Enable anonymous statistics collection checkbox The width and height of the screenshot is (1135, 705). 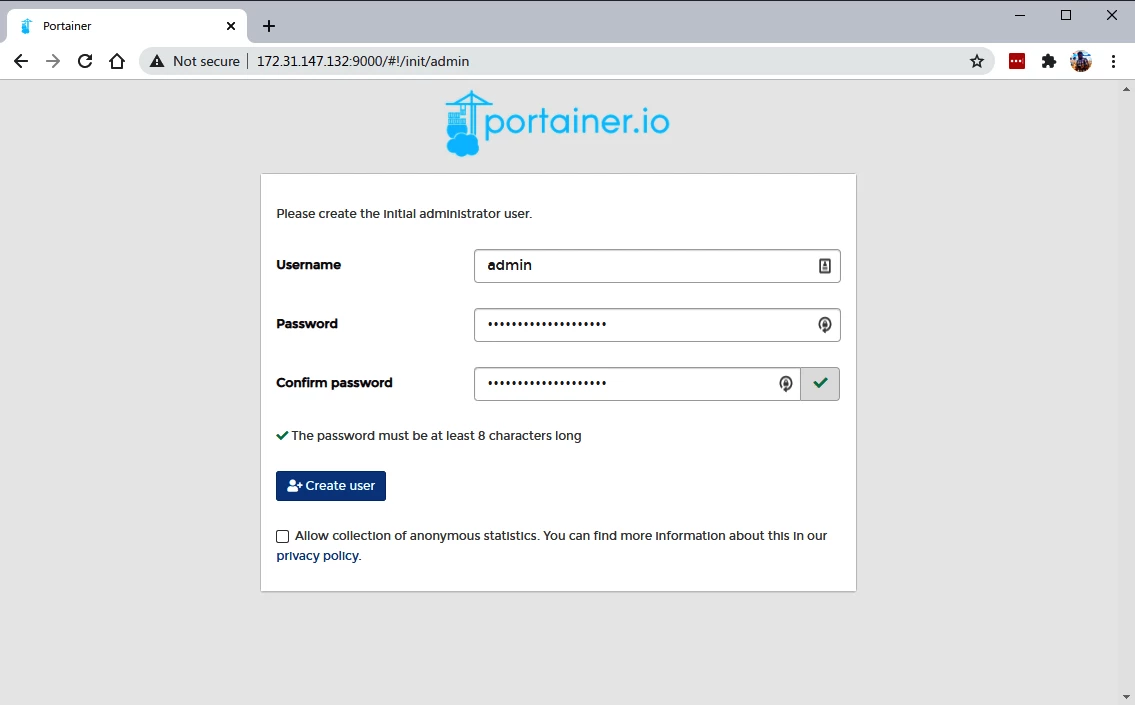(283, 537)
